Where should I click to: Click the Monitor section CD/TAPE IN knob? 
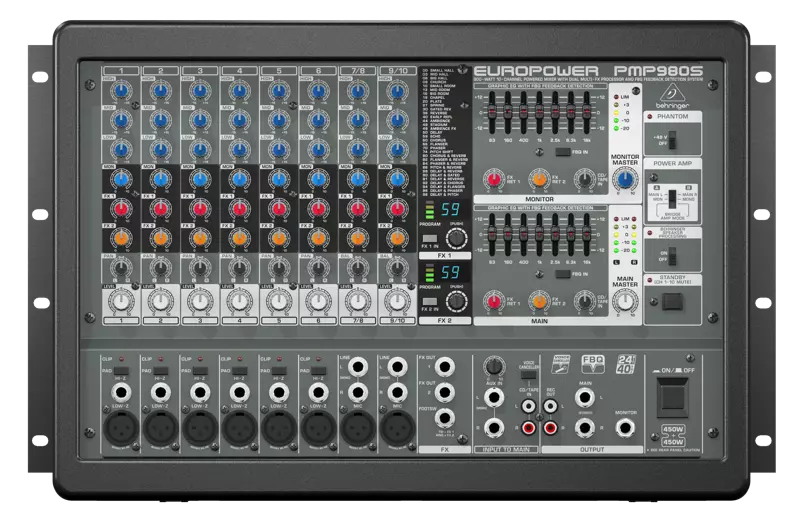(585, 179)
